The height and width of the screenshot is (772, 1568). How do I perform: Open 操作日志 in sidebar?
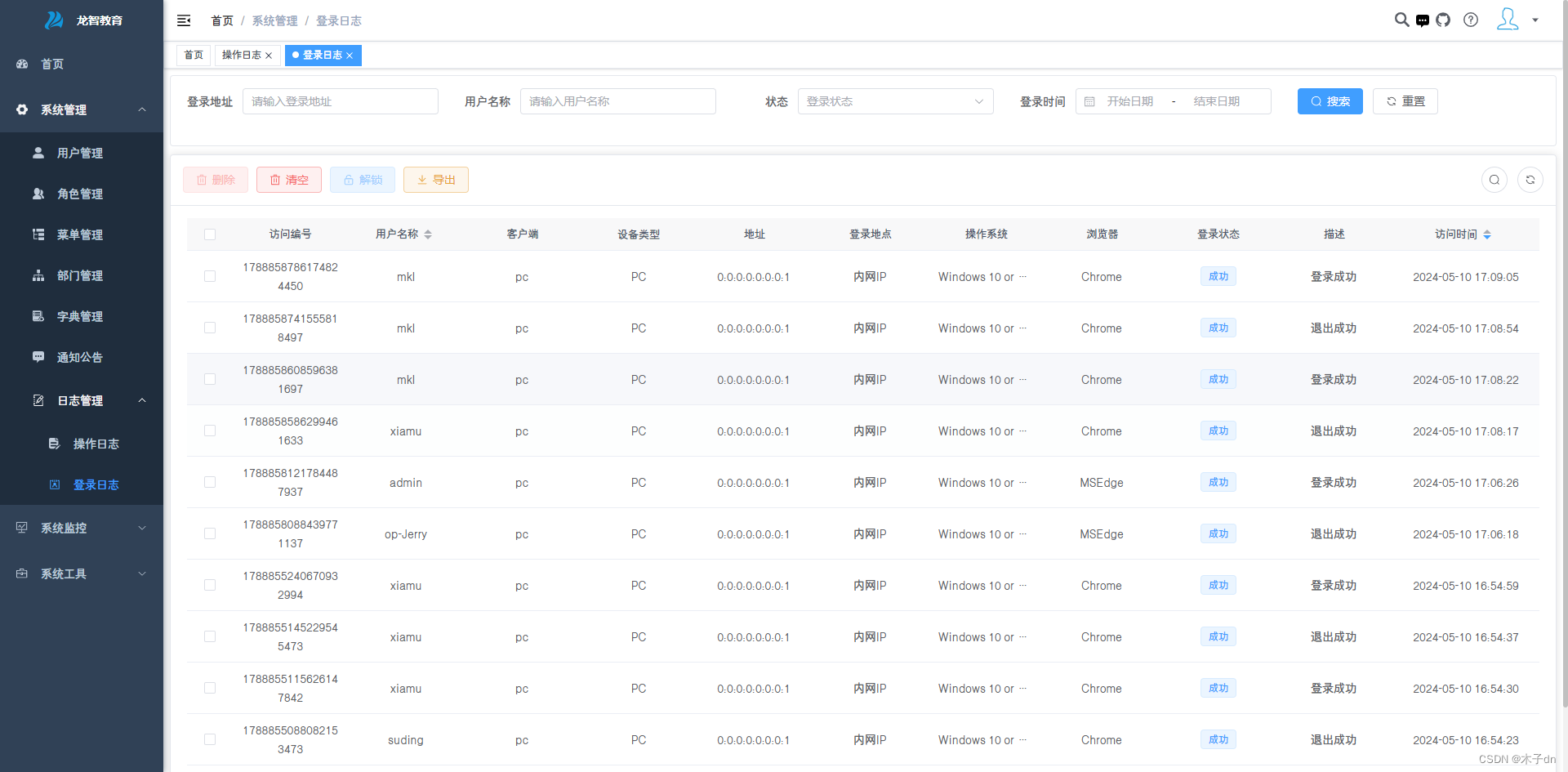82,444
